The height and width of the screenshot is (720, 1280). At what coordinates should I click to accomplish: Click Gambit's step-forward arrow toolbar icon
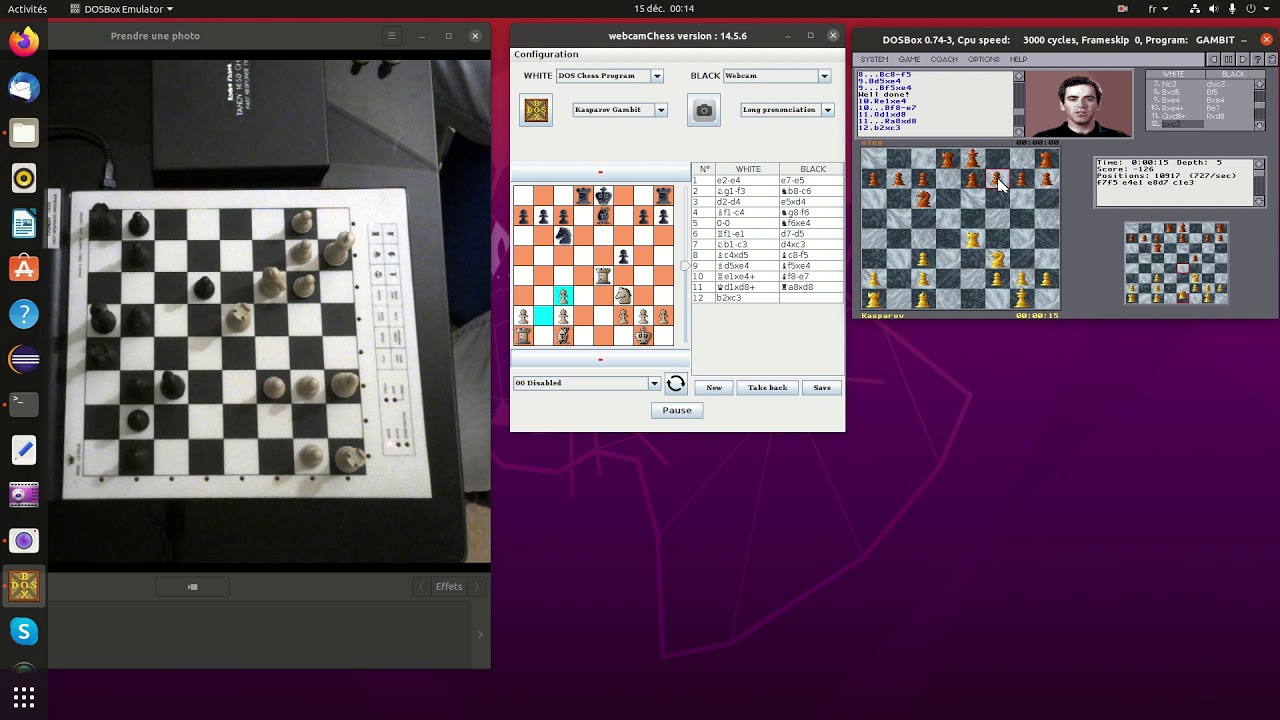pos(1243,59)
